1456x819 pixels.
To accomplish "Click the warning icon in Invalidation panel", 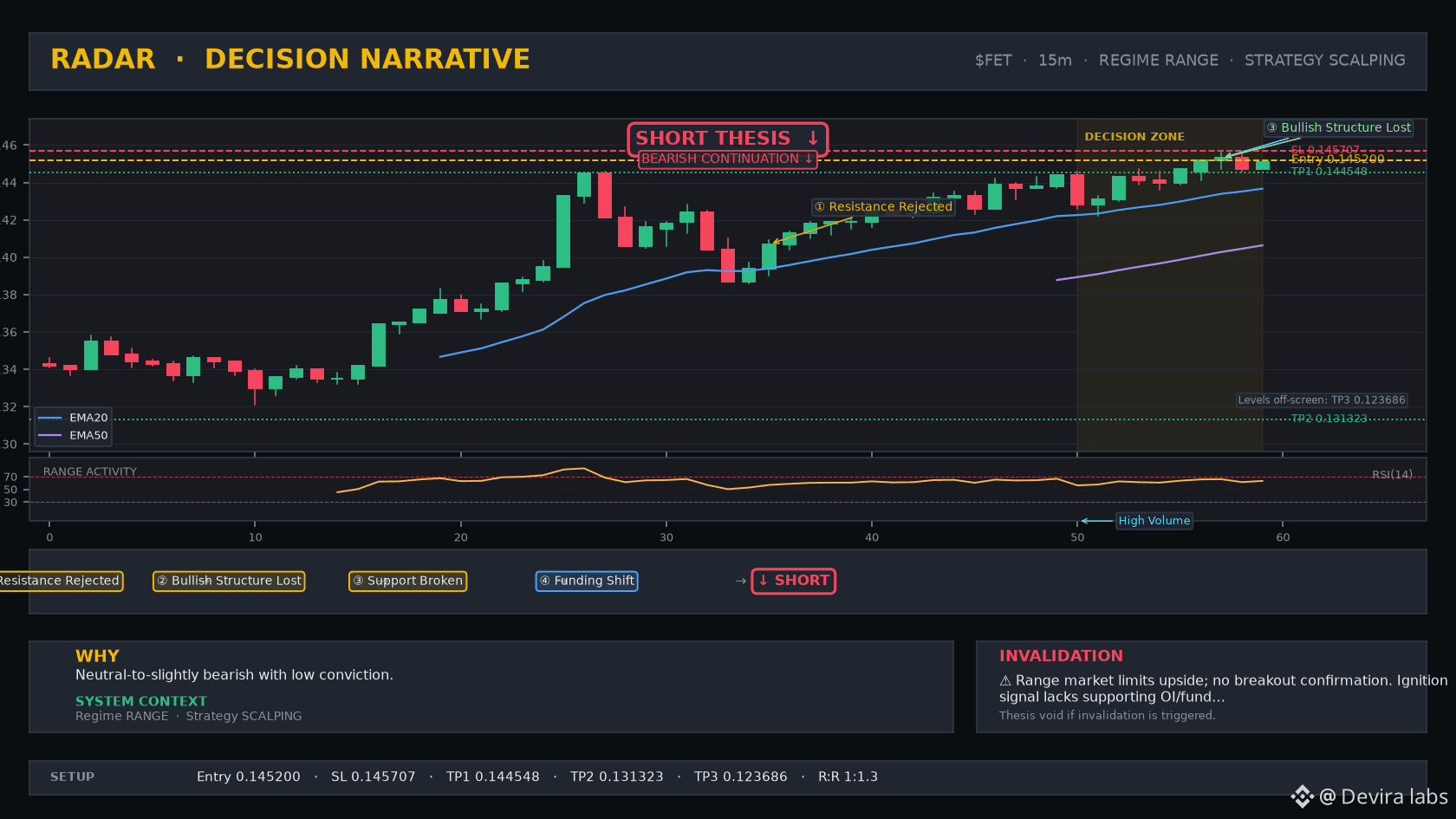I will [x=1005, y=681].
